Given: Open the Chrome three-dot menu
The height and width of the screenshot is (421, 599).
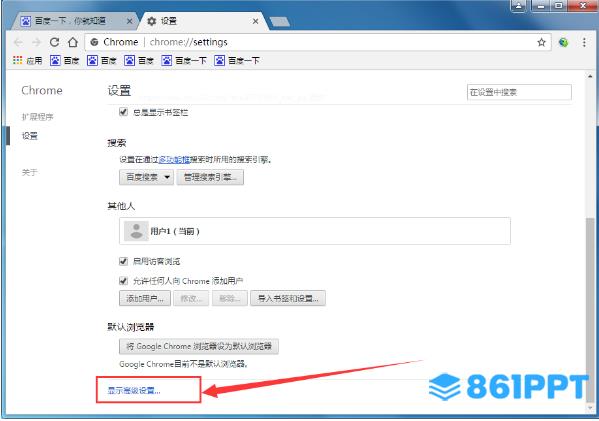Looking at the screenshot, I should (584, 42).
